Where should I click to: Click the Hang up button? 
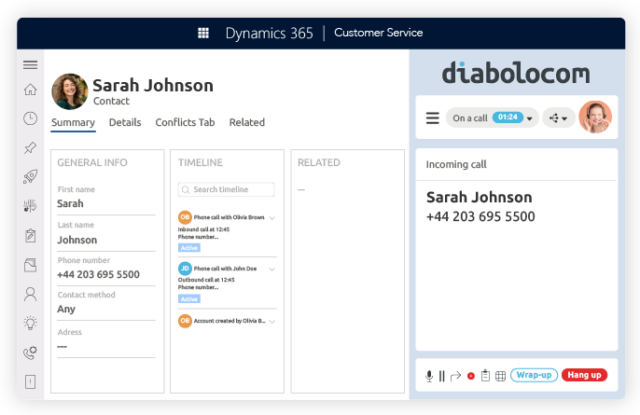[584, 375]
